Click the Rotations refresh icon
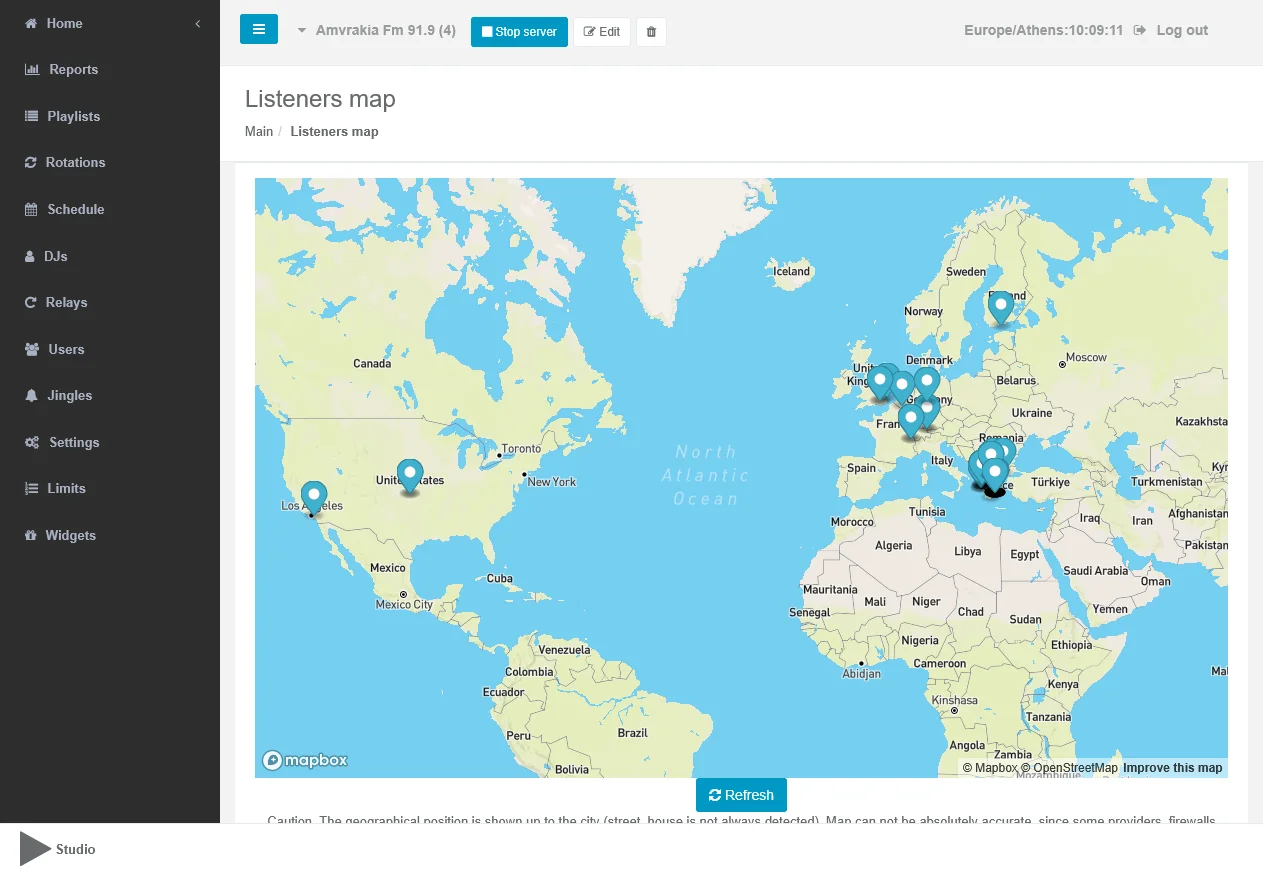Image resolution: width=1263 pixels, height=871 pixels. tap(31, 162)
